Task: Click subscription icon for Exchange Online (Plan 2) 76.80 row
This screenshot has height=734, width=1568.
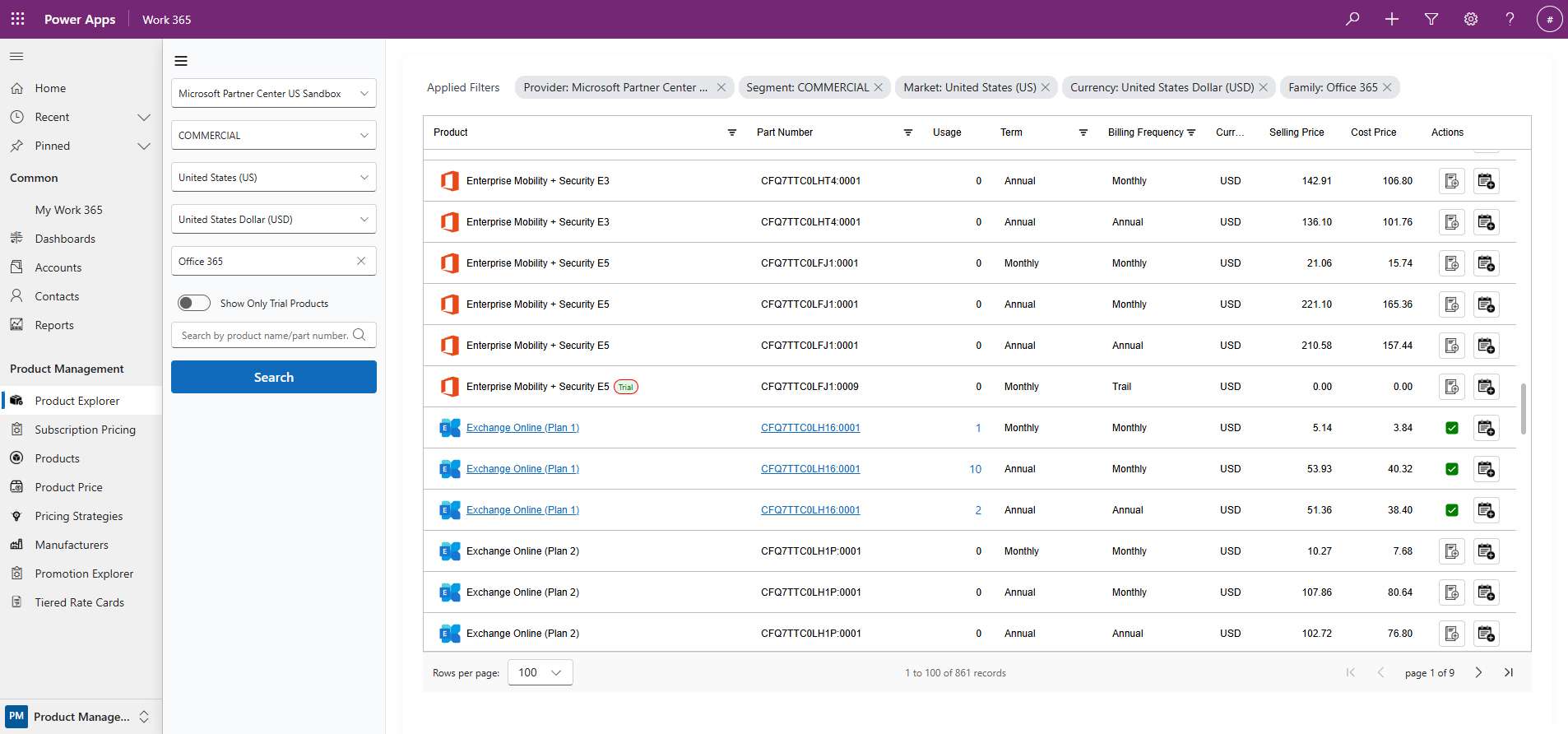Action: 1486,634
